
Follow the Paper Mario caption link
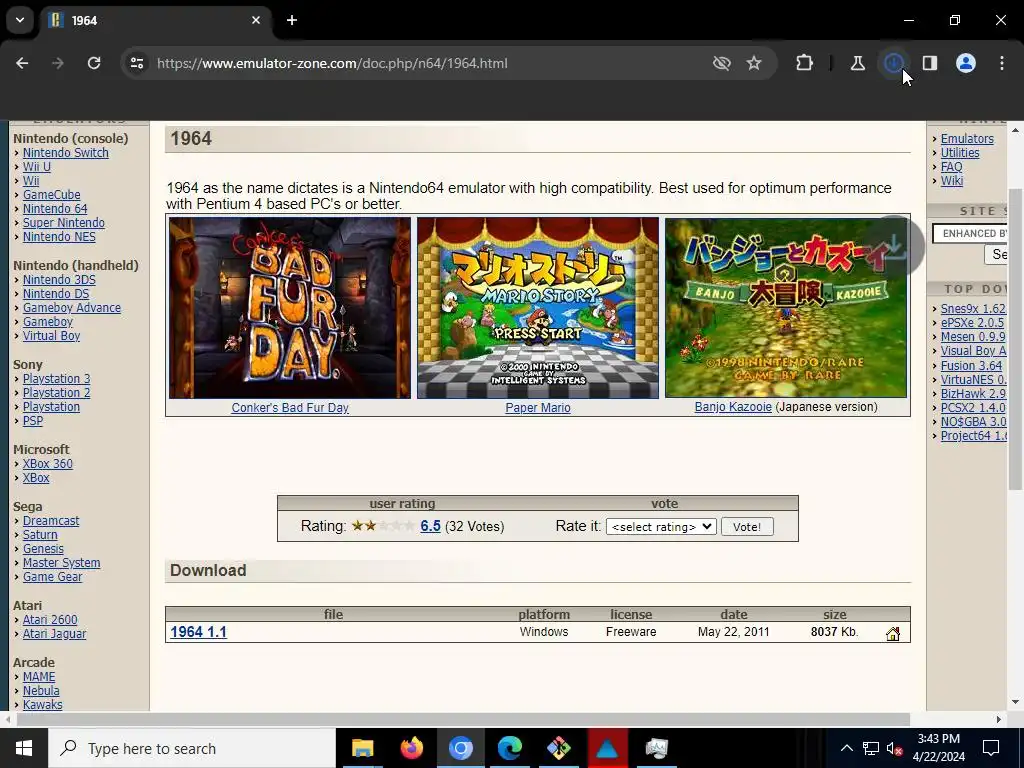(538, 408)
